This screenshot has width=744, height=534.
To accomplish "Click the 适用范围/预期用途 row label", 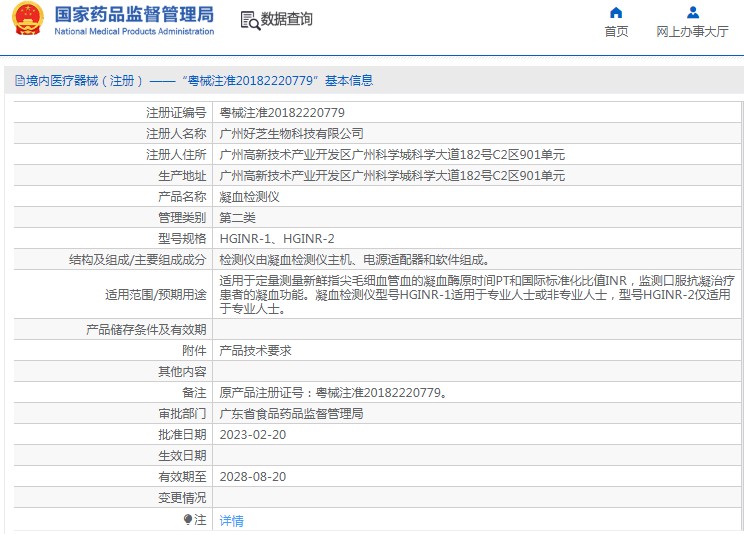I will (156, 295).
